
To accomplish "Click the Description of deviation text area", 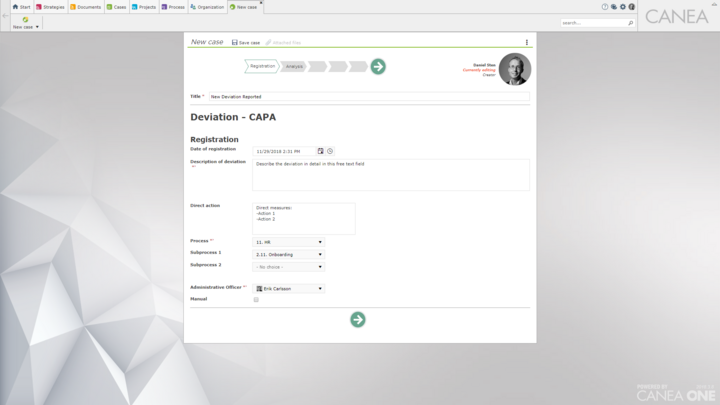I will tap(391, 175).
